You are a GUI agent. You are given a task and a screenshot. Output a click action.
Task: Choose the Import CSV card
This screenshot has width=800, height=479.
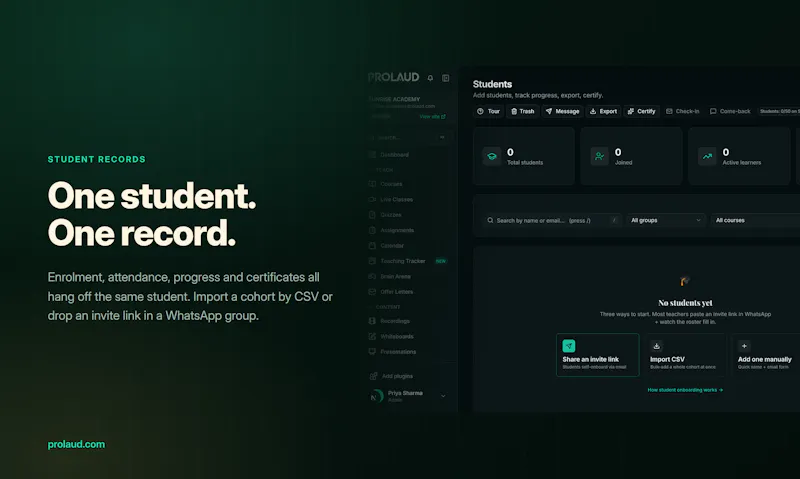[x=685, y=355]
